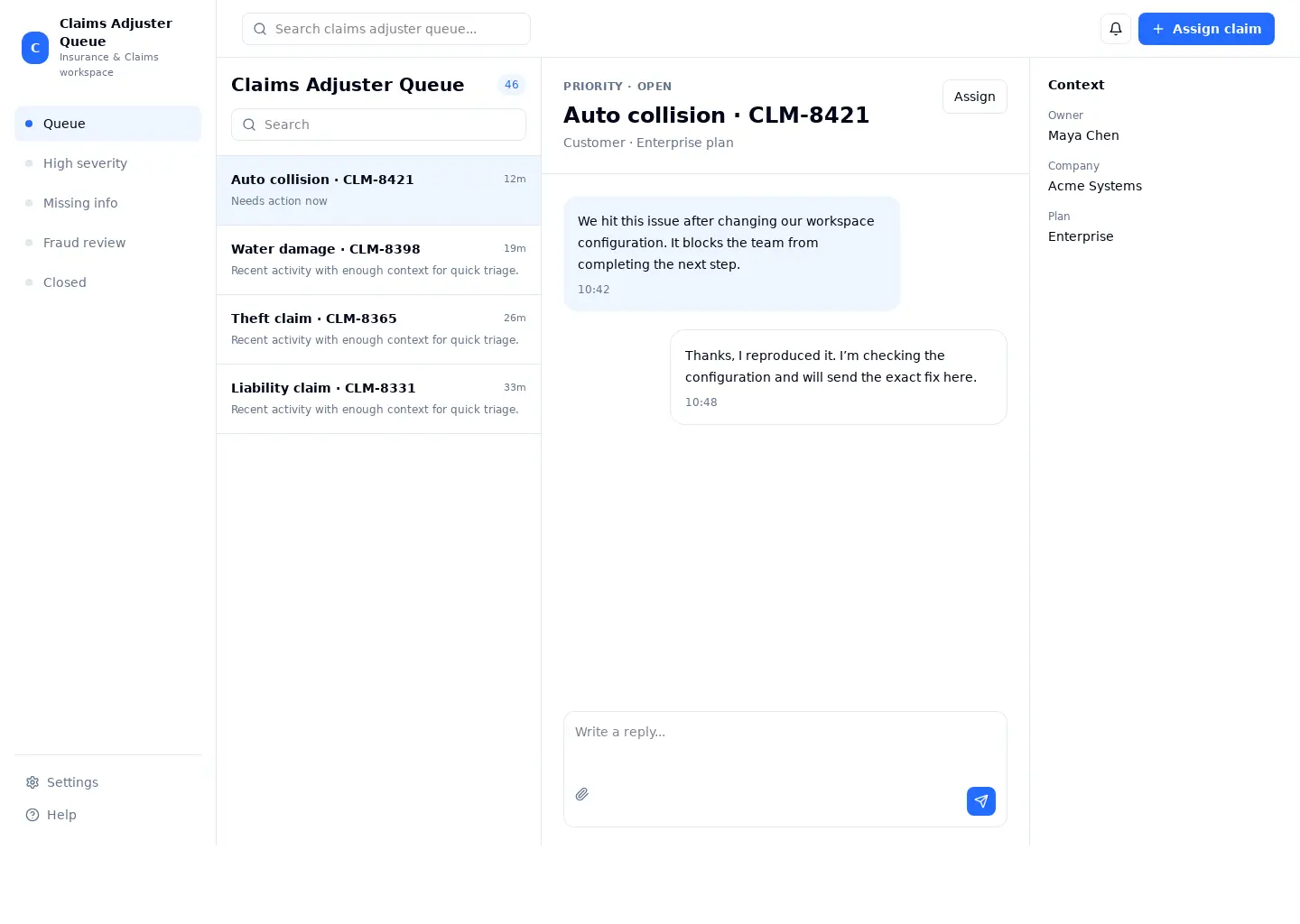This screenshot has height=924, width=1300.
Task: Click the company name Acme Systems
Action: pos(1095,186)
